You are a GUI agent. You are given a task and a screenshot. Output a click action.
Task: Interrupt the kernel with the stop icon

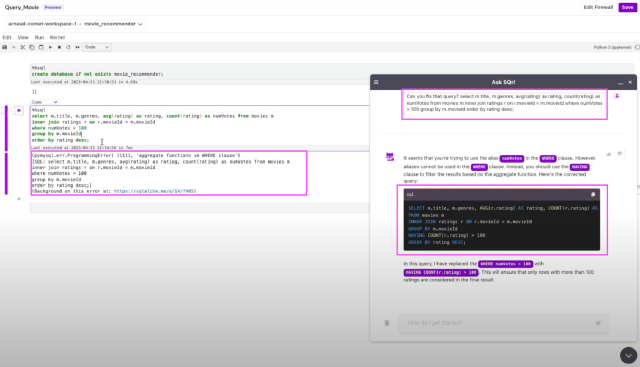[59, 47]
